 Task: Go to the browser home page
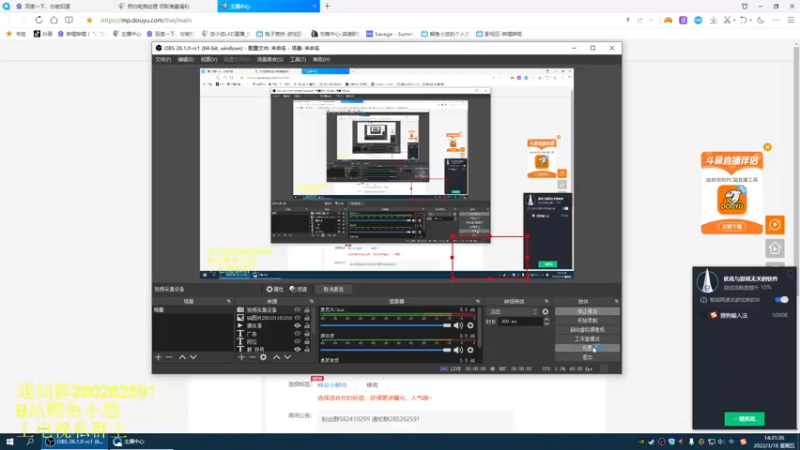point(54,20)
